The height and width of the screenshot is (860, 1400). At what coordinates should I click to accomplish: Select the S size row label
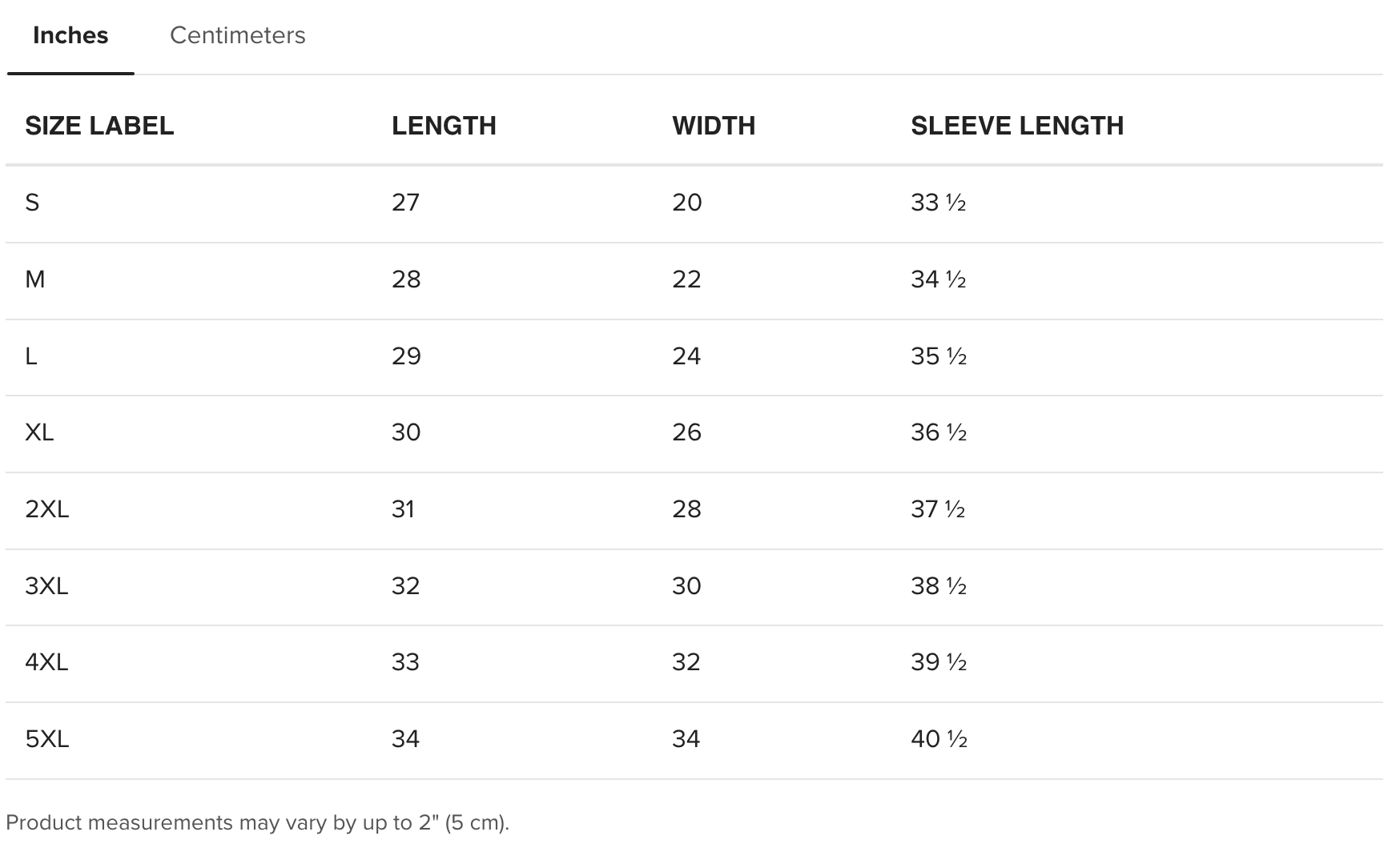coord(32,203)
